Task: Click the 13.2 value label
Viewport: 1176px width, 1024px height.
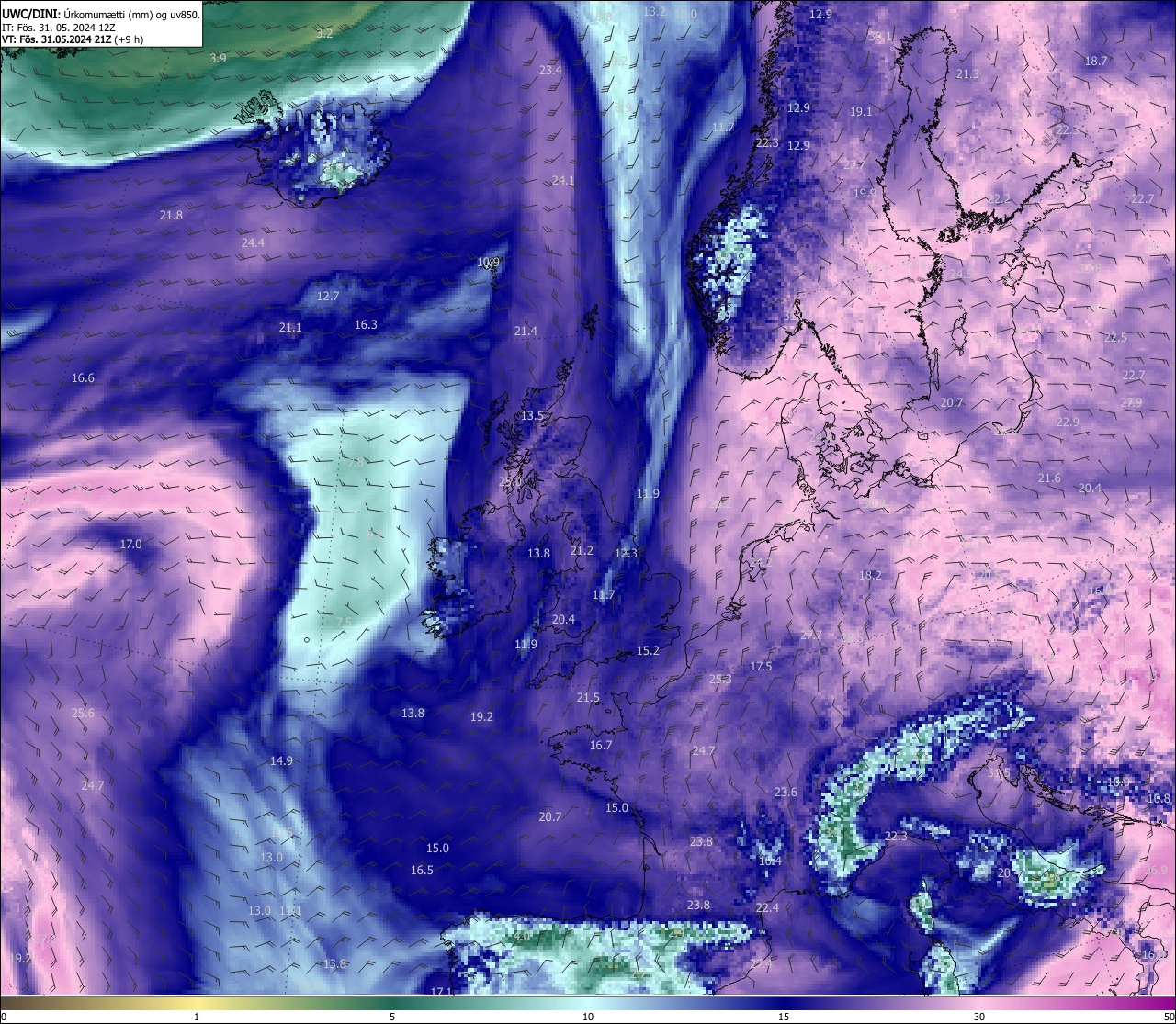Action: coord(654,11)
